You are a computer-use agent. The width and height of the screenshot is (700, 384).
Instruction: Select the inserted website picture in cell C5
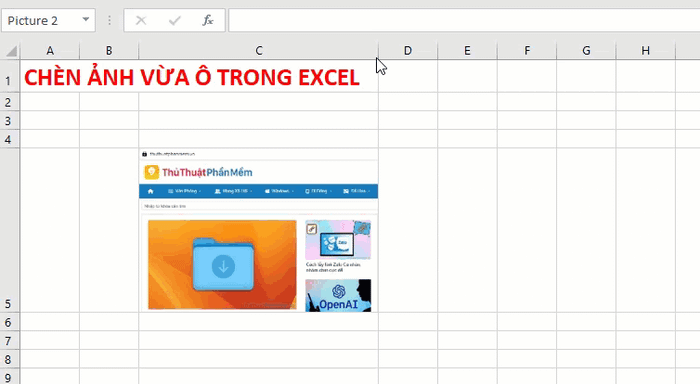click(258, 230)
